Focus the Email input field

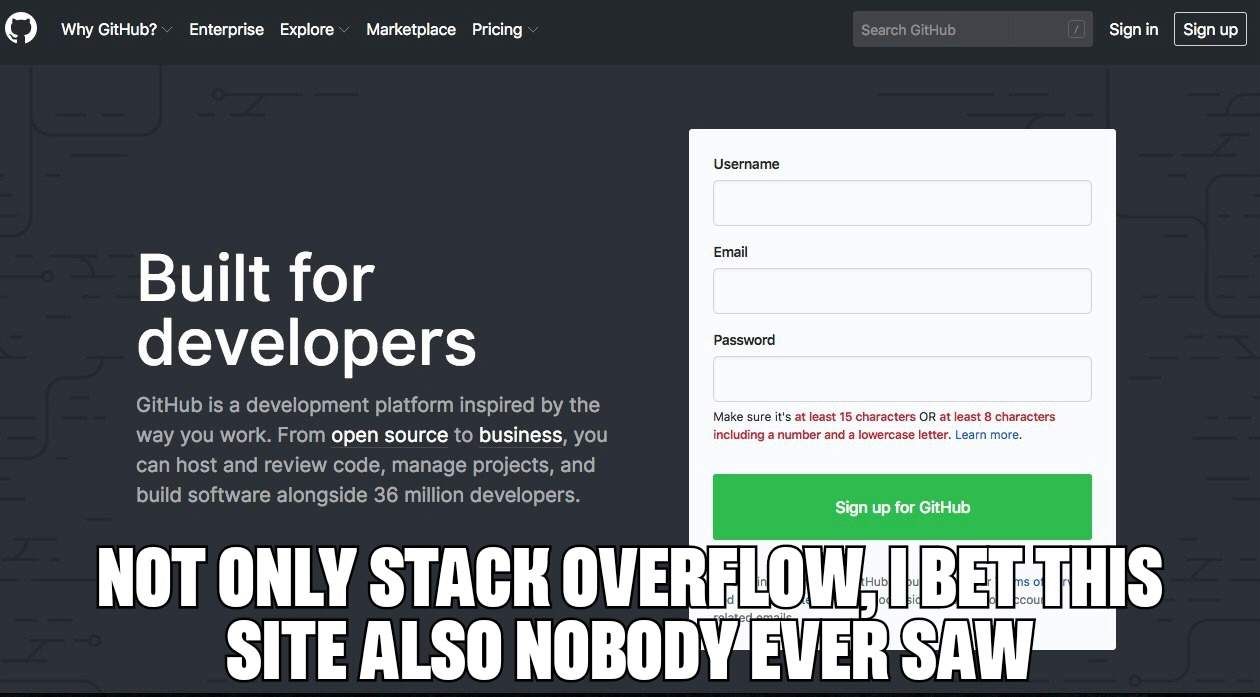pyautogui.click(x=902, y=290)
